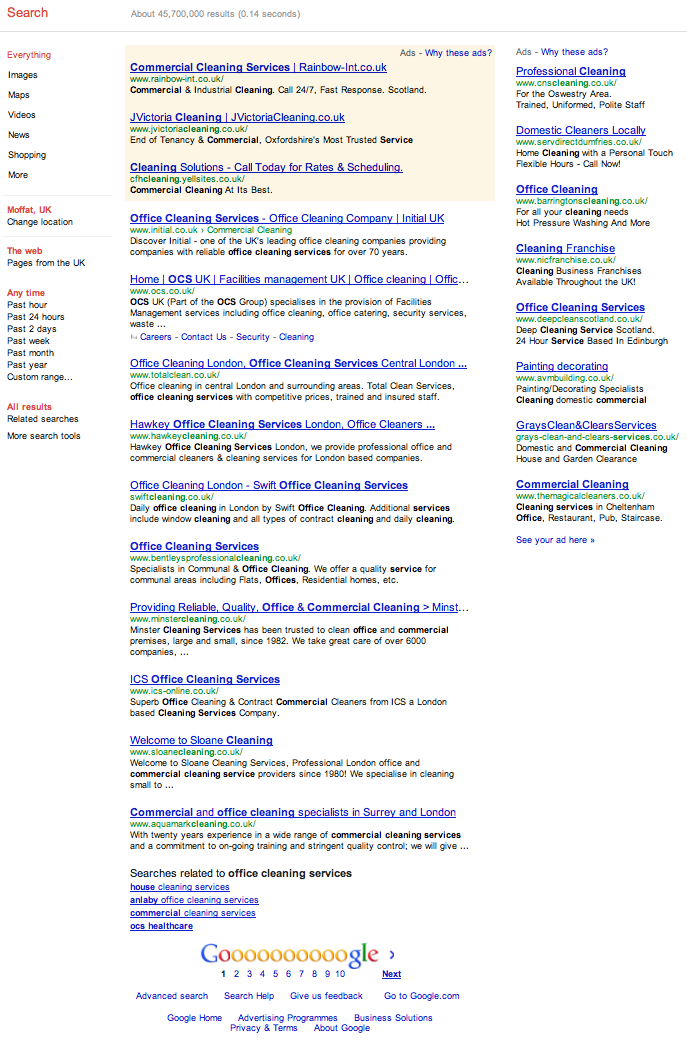Click the Careers sitelink under OCS

tap(156, 337)
